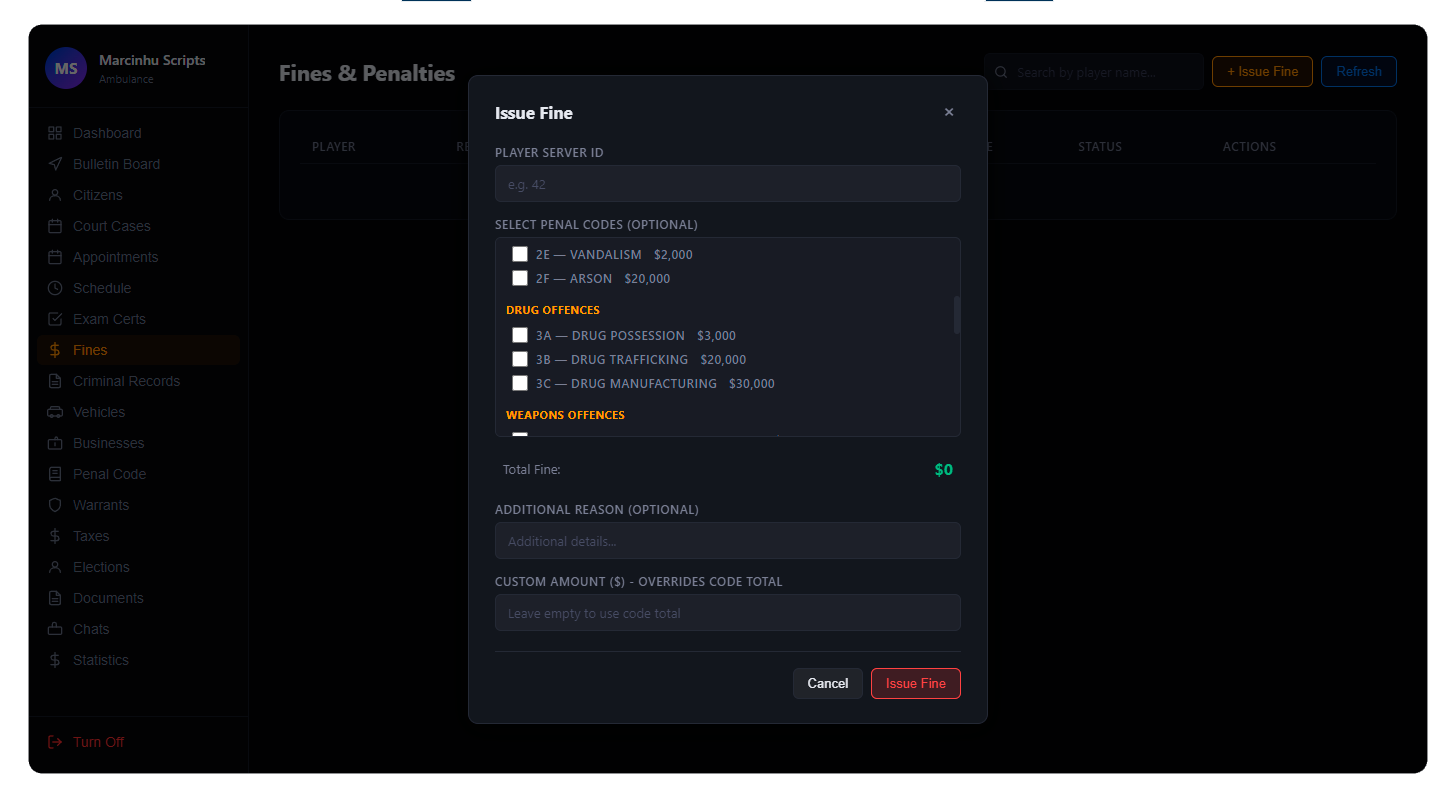This screenshot has height=788, width=1446.
Task: Open the Penal Code menu item
Action: point(109,474)
